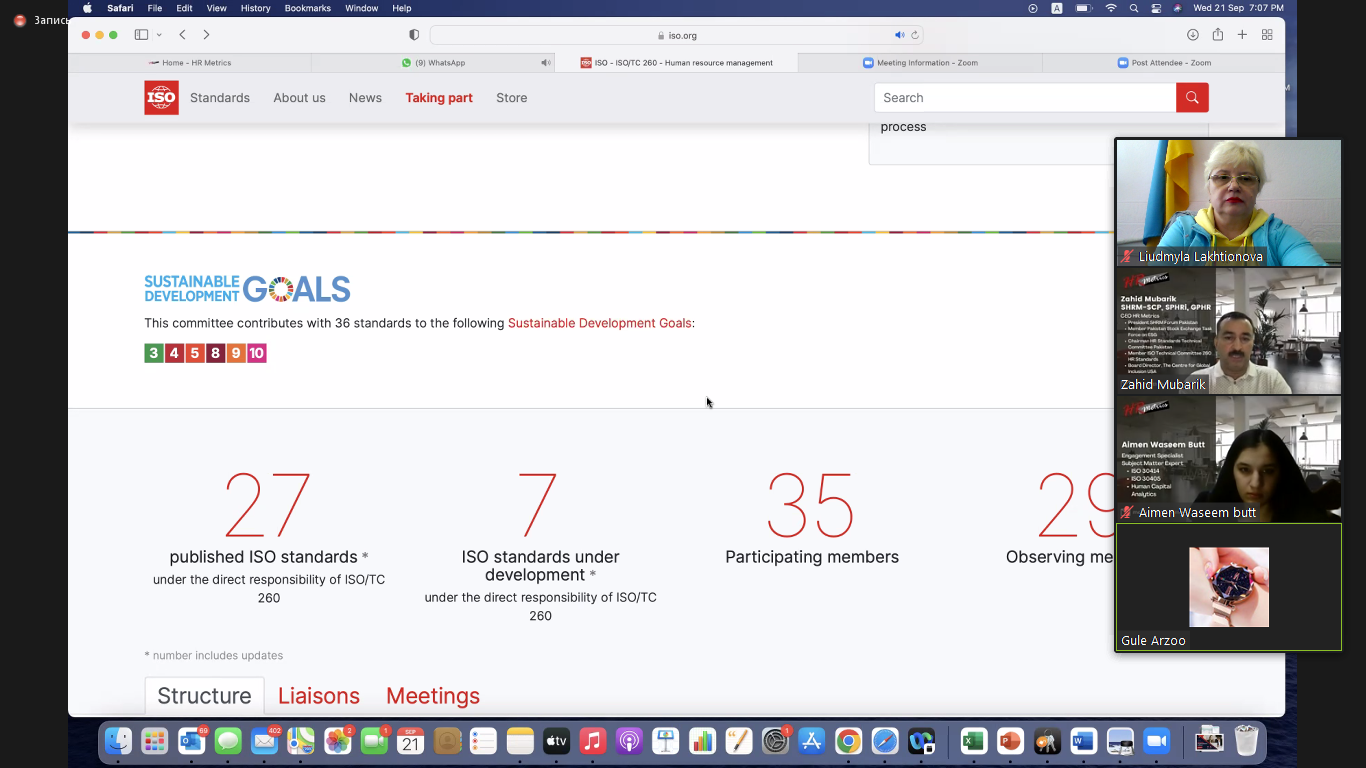Mute audio via address bar speaker icon
1366x768 pixels.
click(899, 35)
